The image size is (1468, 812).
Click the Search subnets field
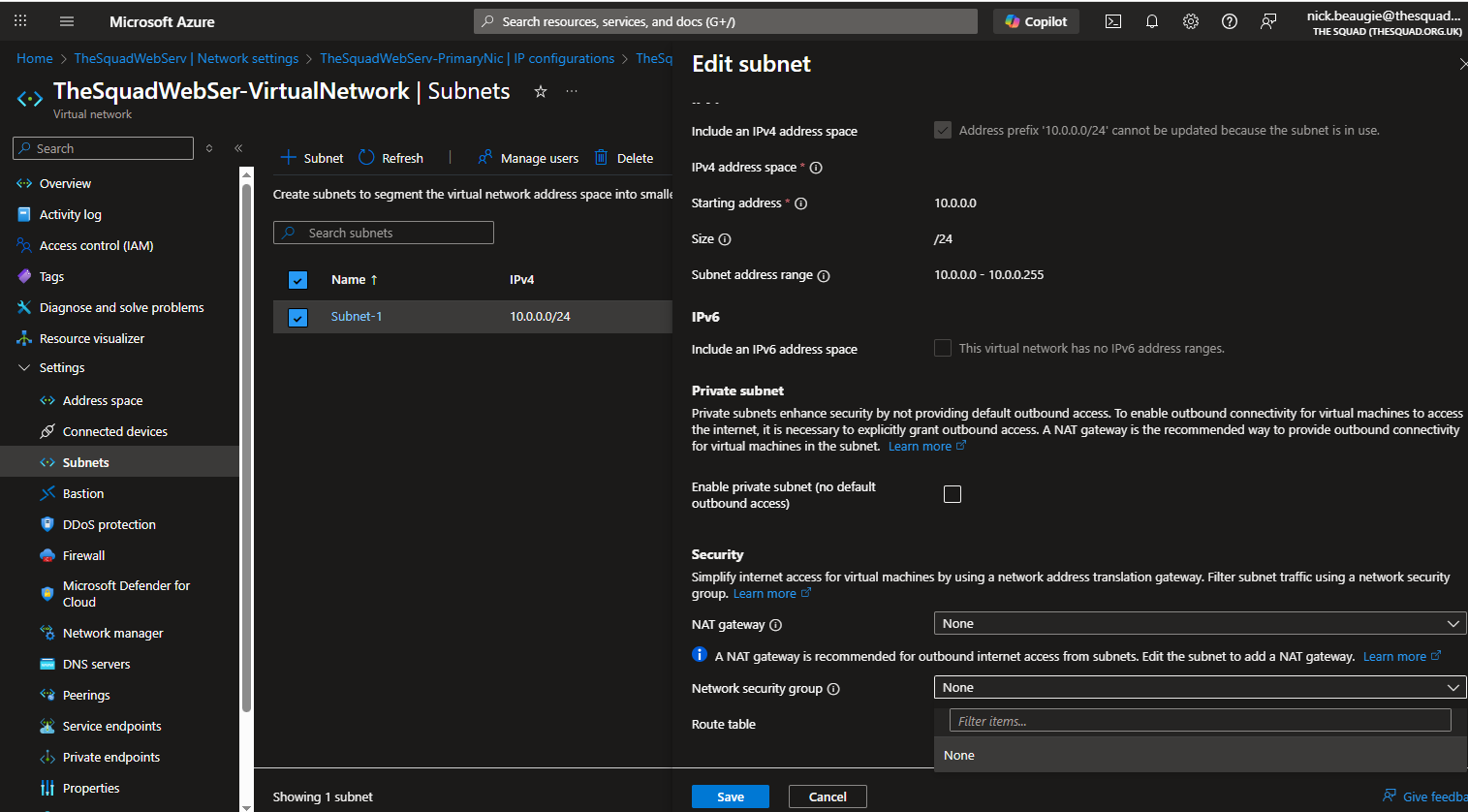pyautogui.click(x=384, y=233)
